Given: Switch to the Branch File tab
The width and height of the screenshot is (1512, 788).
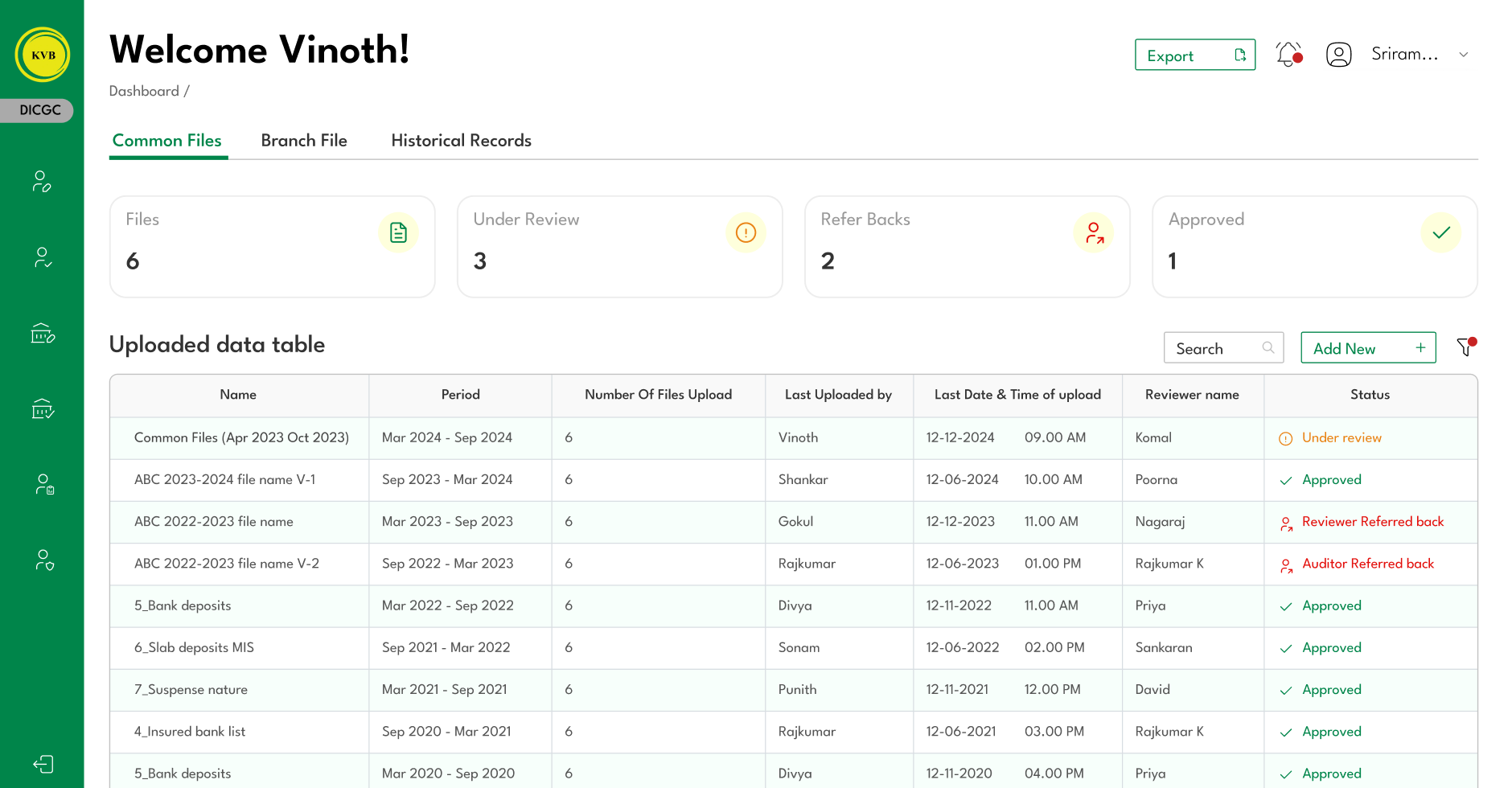Looking at the screenshot, I should coord(304,140).
